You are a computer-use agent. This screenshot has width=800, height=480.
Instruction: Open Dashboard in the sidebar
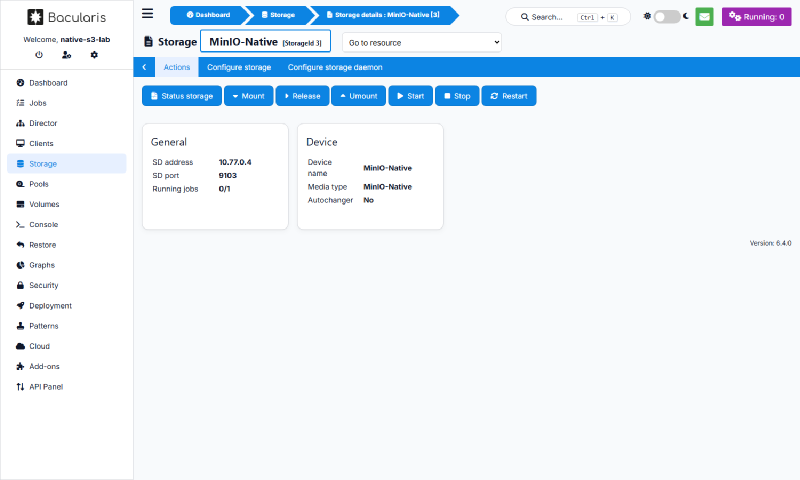click(66, 83)
